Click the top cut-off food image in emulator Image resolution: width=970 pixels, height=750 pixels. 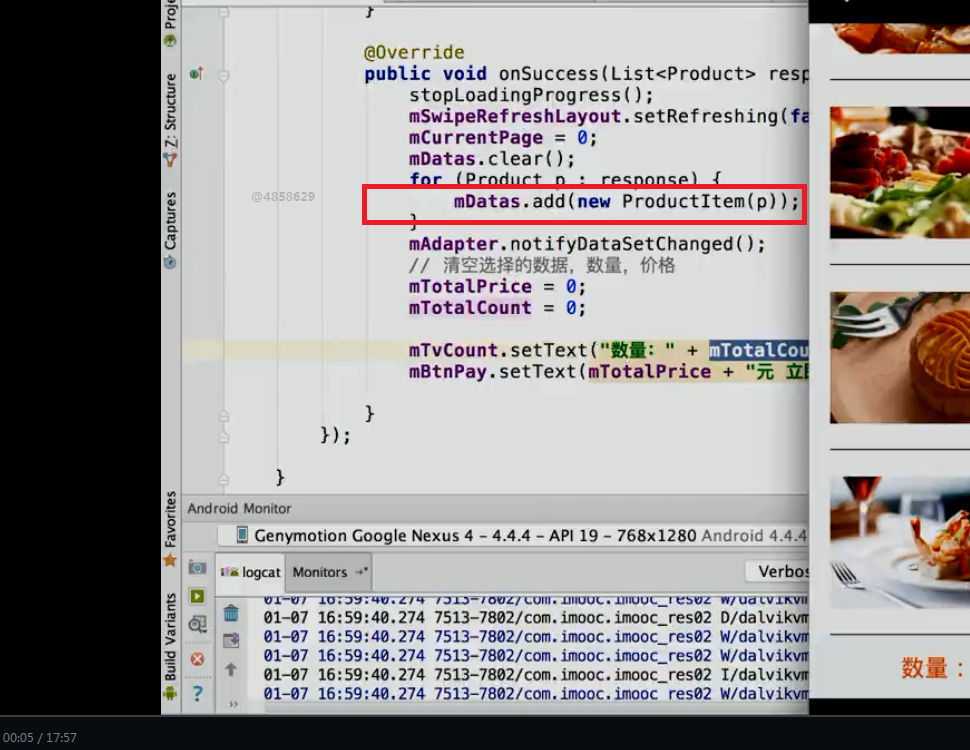point(899,38)
